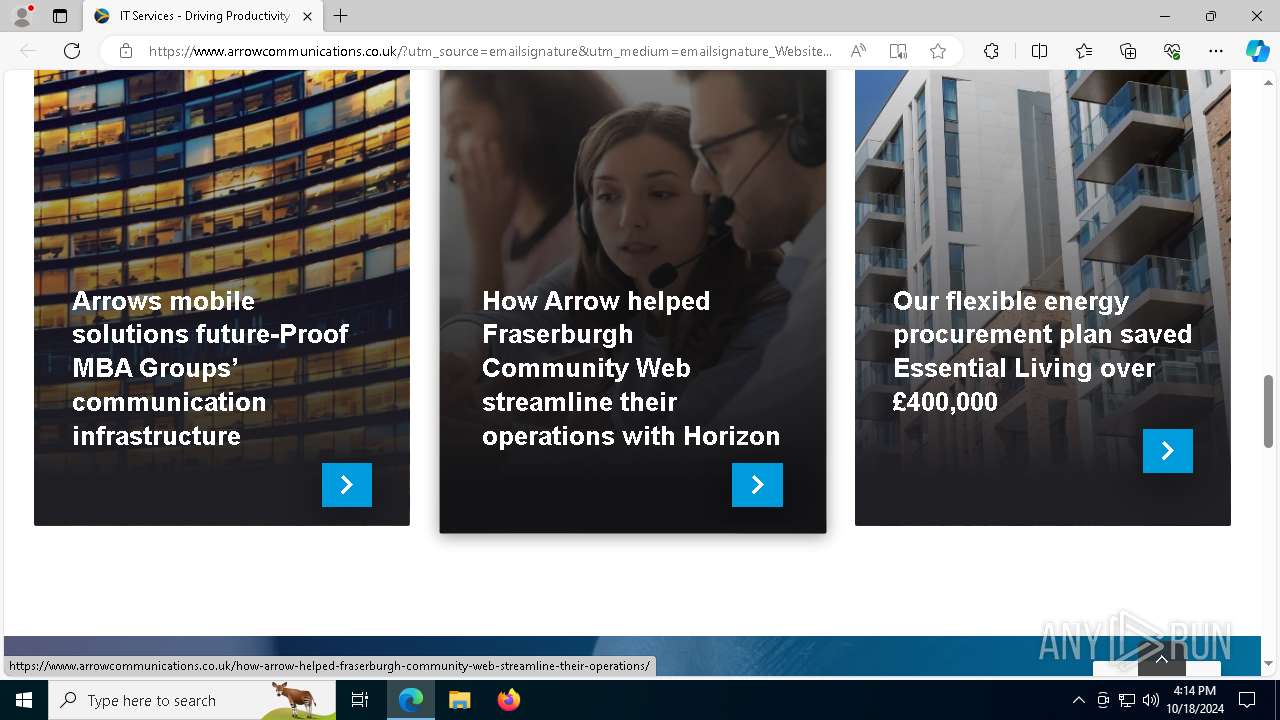Click the scrollbar down arrow
The width and height of the screenshot is (1280, 720).
pos(1268,664)
